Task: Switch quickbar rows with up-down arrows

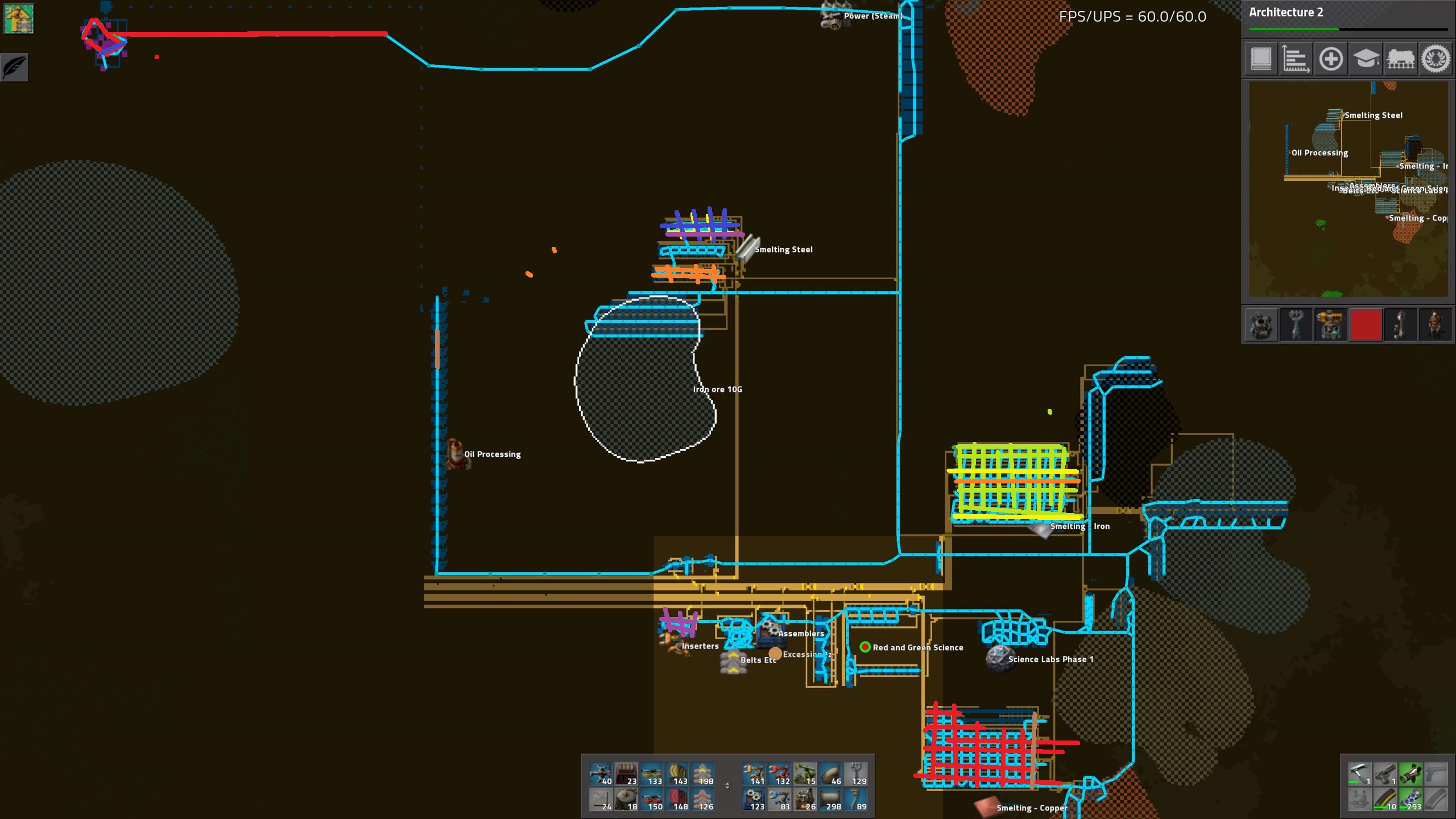Action: coord(727,785)
